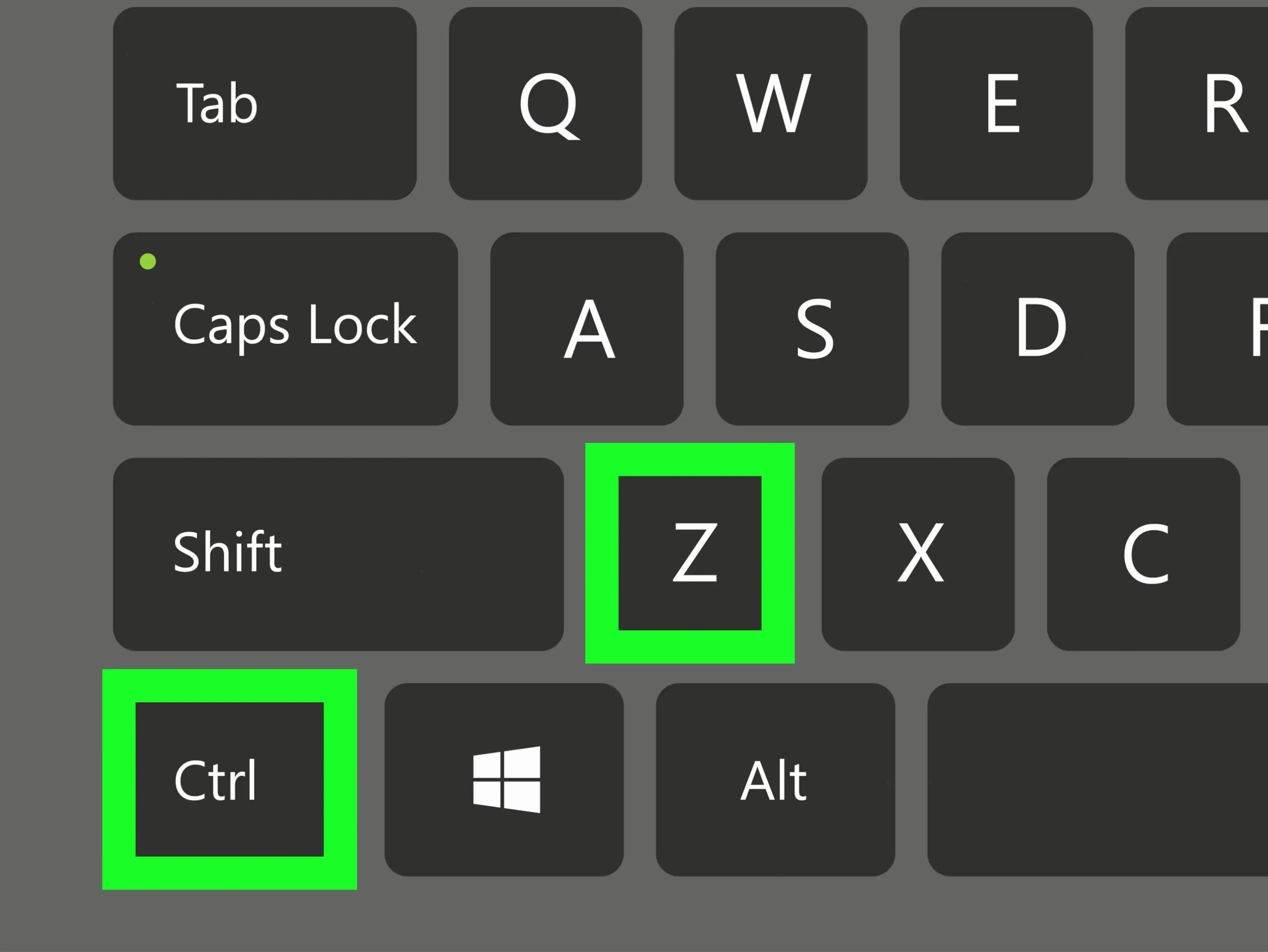Tap the highlighted Z key
Image resolution: width=1268 pixels, height=952 pixels.
pyautogui.click(x=689, y=553)
